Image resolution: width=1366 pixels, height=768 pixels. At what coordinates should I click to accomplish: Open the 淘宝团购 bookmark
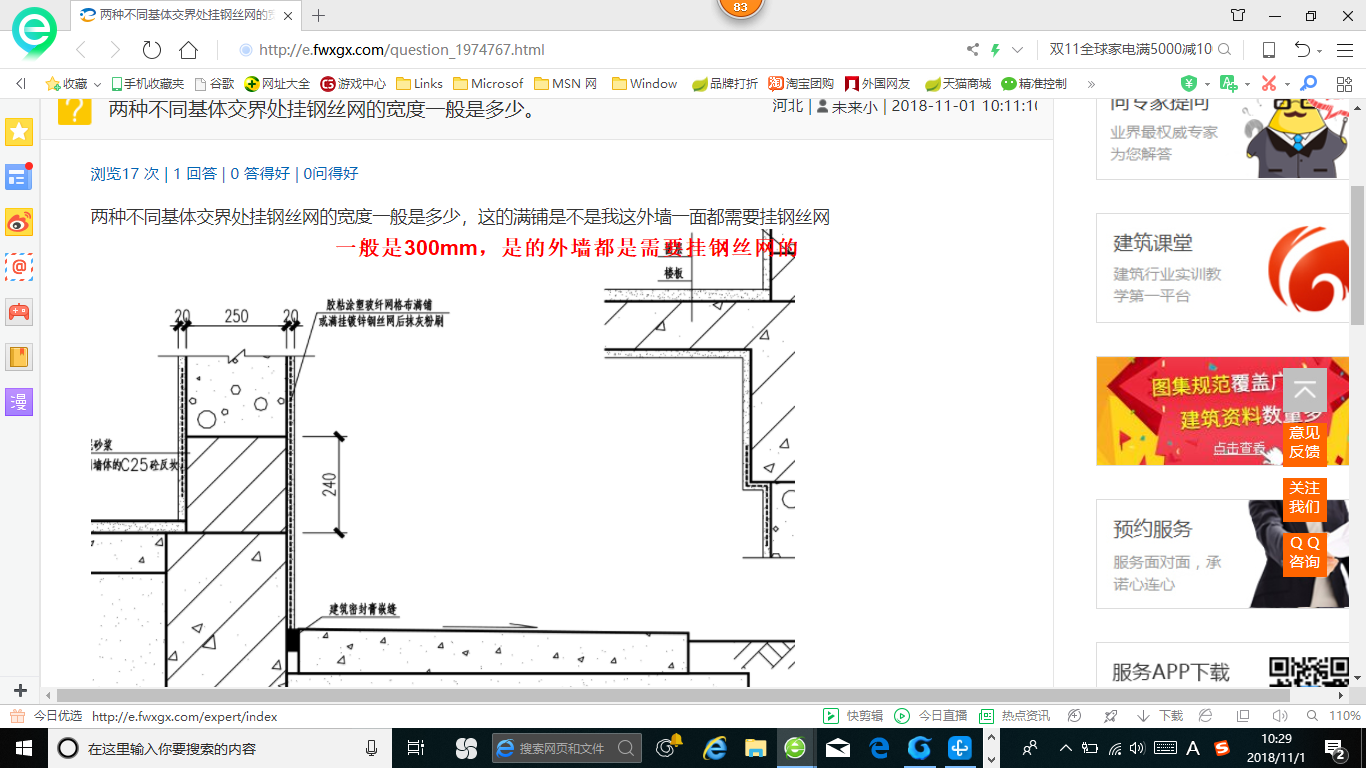pos(801,84)
